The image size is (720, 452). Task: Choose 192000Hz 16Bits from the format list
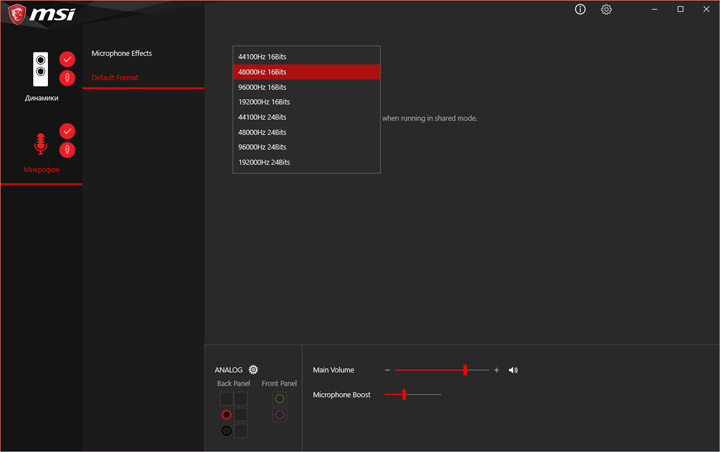pyautogui.click(x=306, y=102)
